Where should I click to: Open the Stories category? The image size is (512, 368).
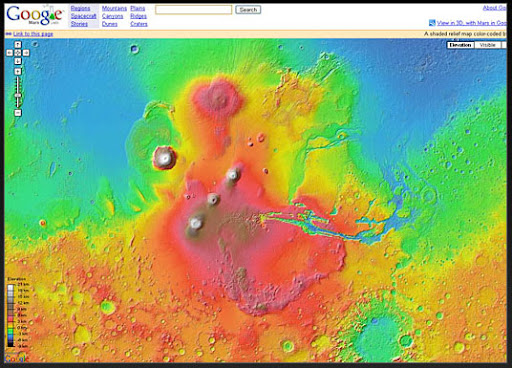[x=79, y=24]
